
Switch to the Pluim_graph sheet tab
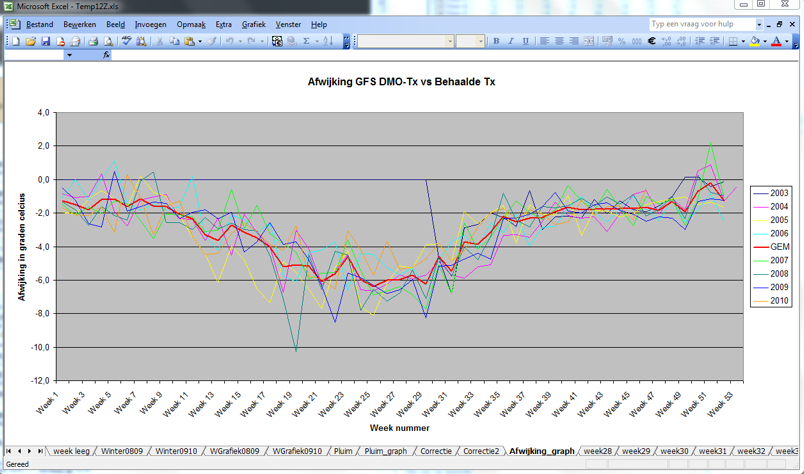pos(386,451)
